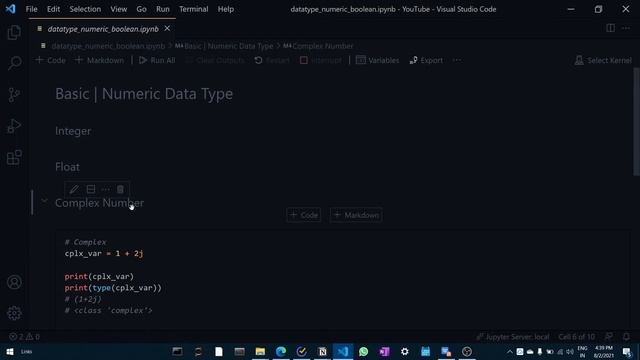
Task: Click Run All in notebook toolbar
Action: [157, 60]
